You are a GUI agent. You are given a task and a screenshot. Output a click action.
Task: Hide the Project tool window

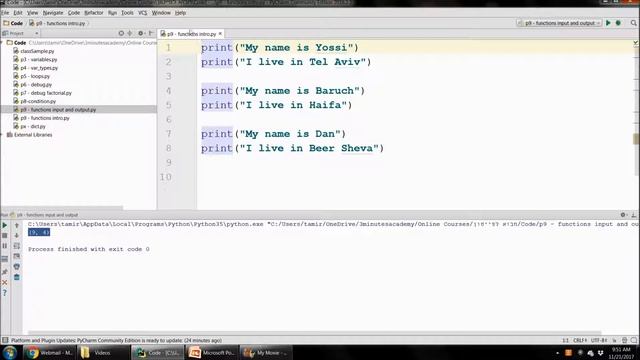[151, 33]
